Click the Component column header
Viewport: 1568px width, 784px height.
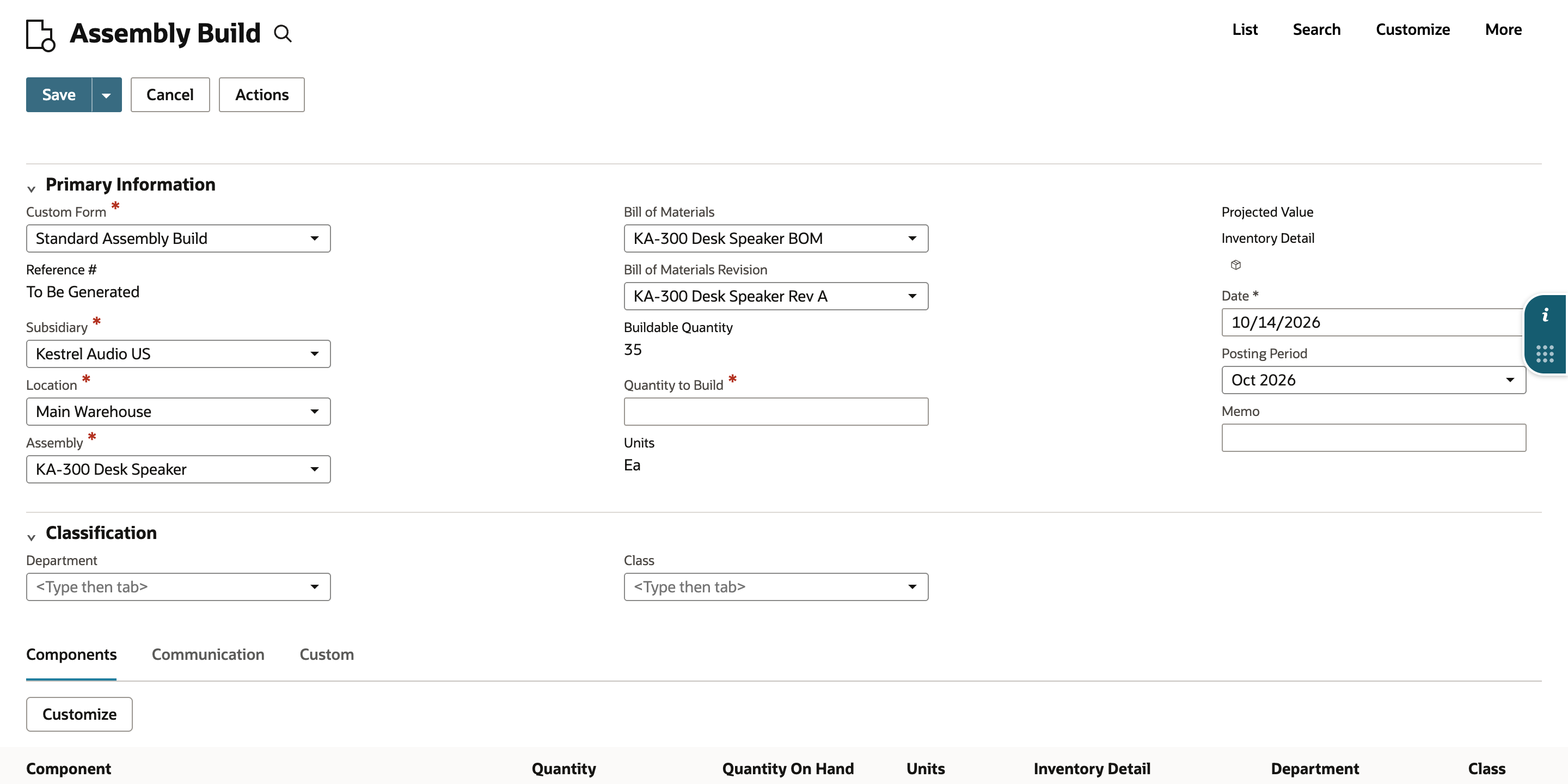(69, 769)
